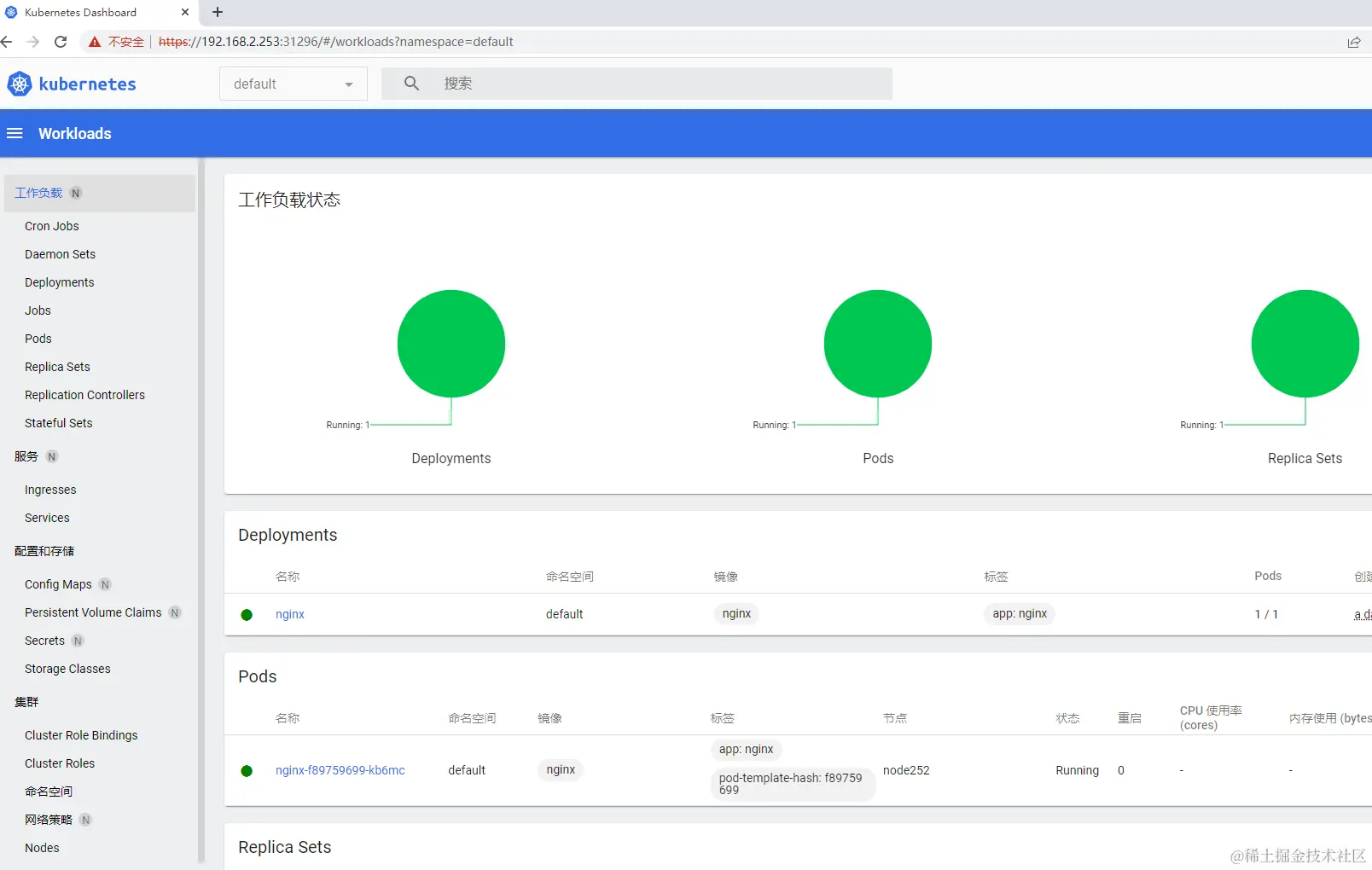
Task: Click the app: nginx label in Pods
Action: pyautogui.click(x=747, y=750)
